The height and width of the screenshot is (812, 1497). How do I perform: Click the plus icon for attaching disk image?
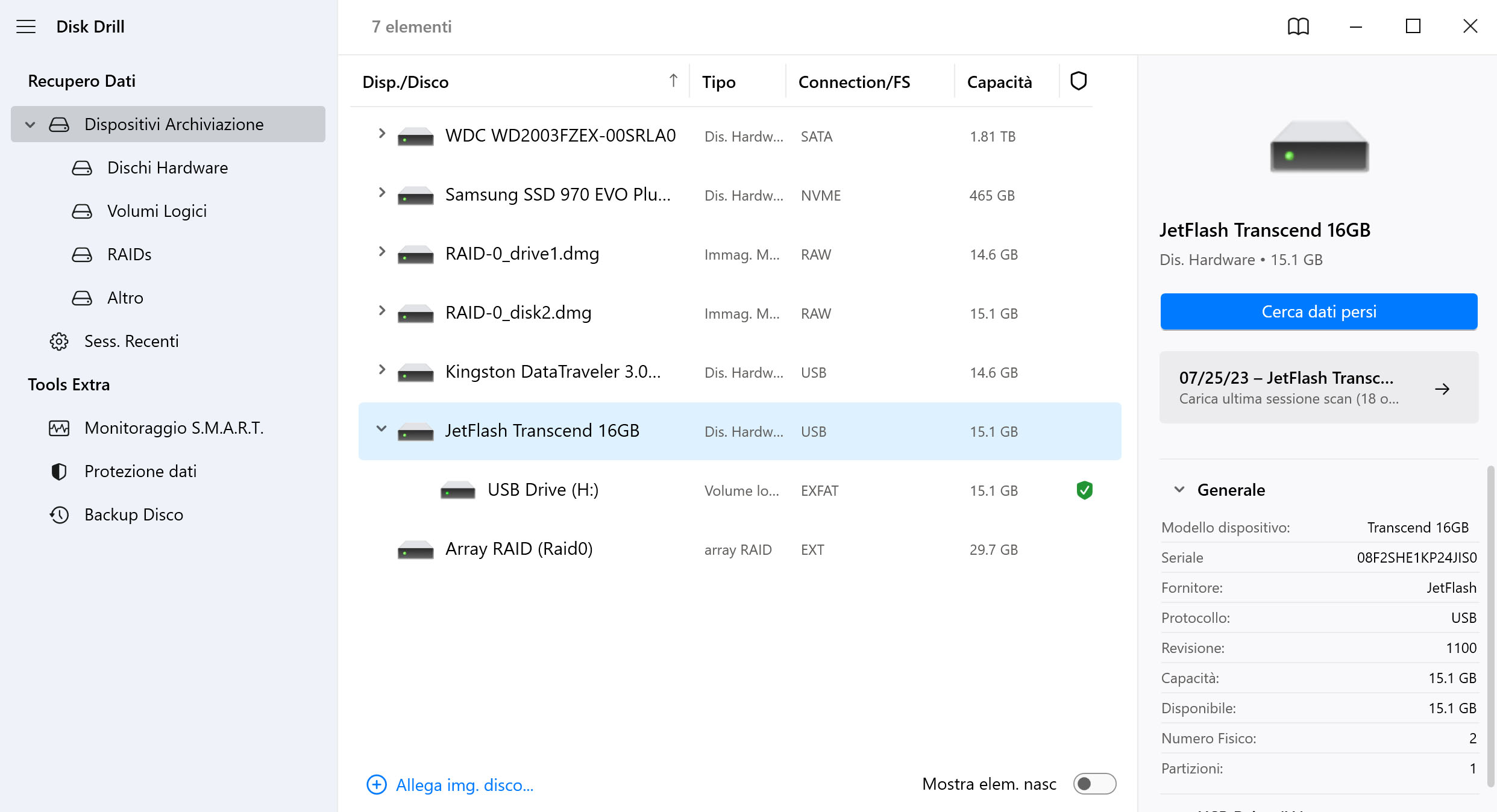click(x=377, y=784)
